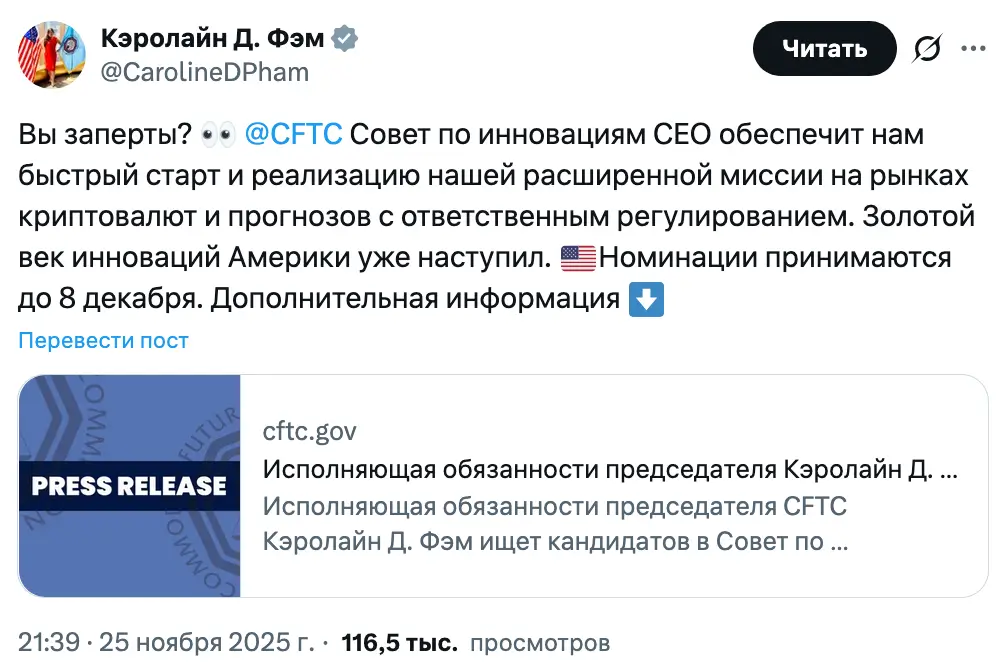The width and height of the screenshot is (1008, 672).
Task: Click the cftc.gov domain in card
Action: pyautogui.click(x=309, y=431)
